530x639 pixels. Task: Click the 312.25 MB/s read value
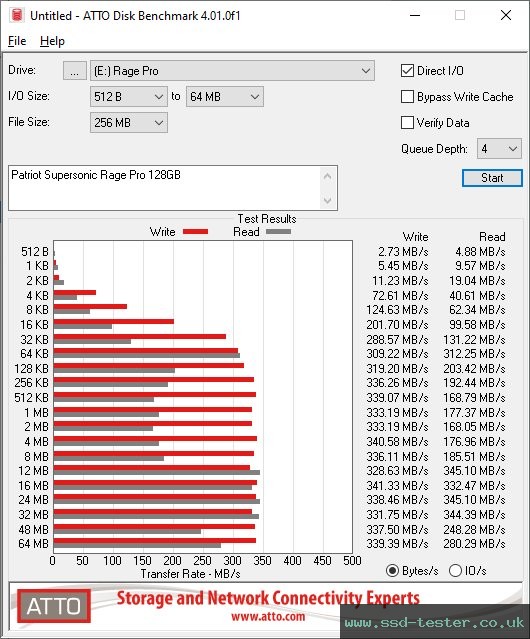coord(474,354)
